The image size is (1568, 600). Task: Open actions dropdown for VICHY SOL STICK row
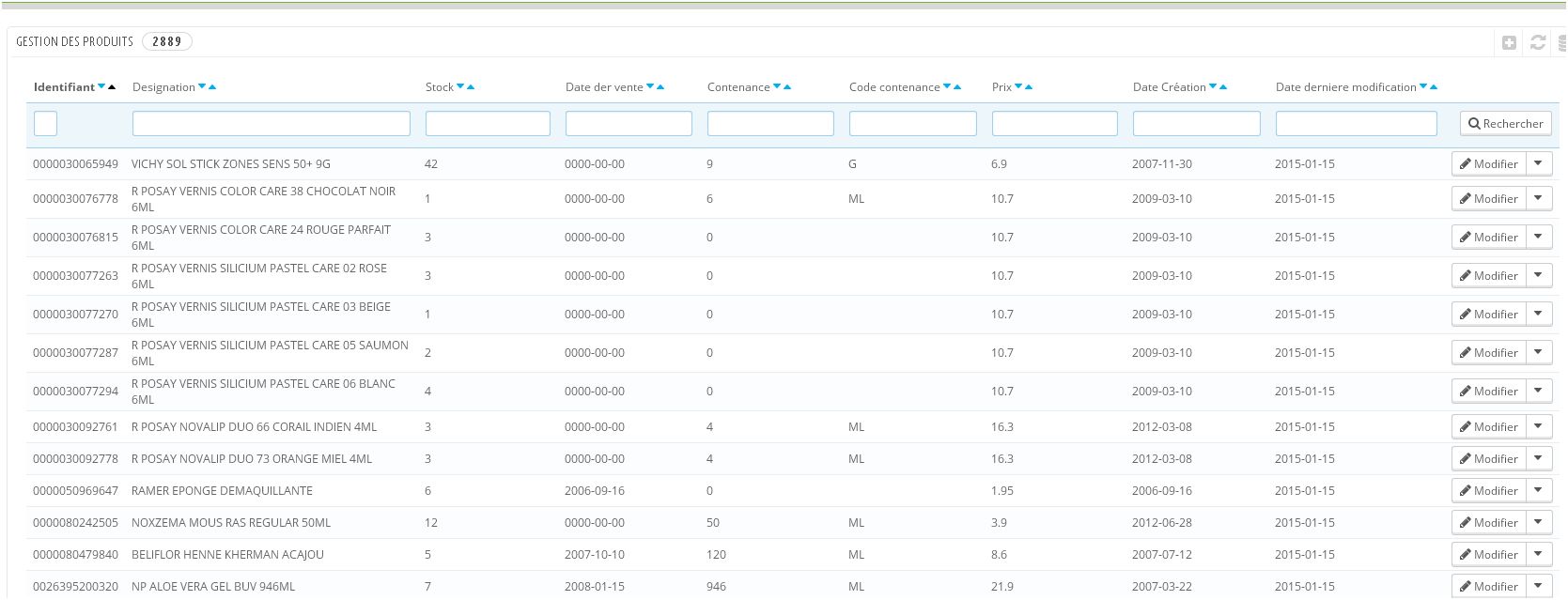pyautogui.click(x=1539, y=163)
